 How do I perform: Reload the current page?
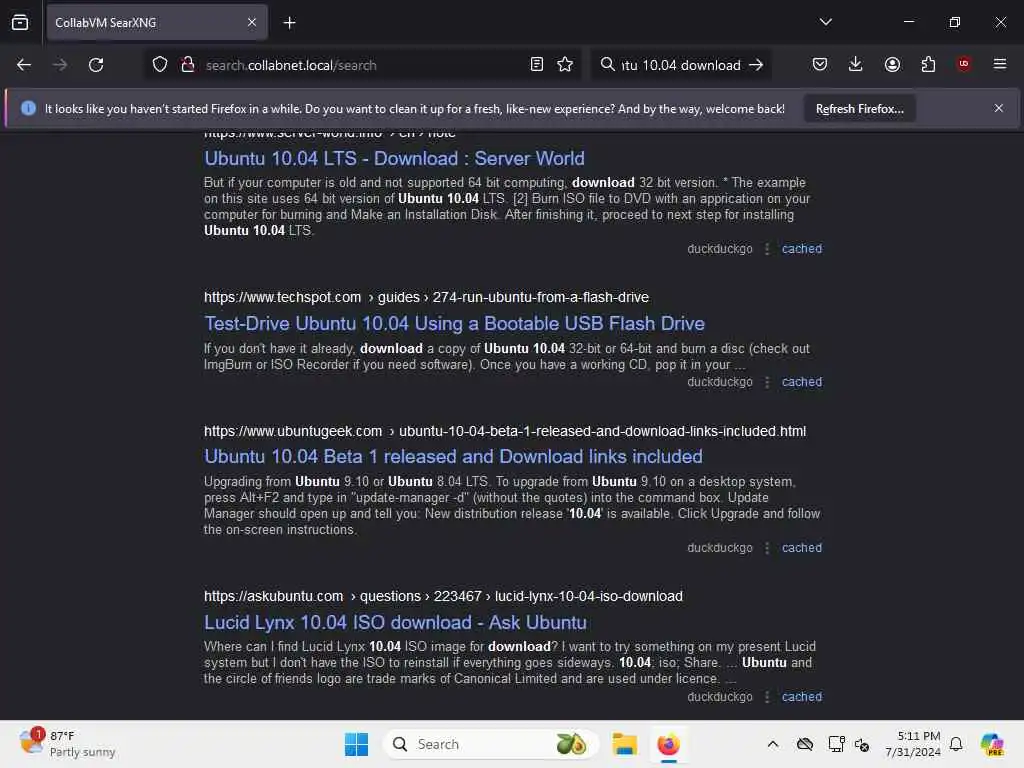[96, 65]
